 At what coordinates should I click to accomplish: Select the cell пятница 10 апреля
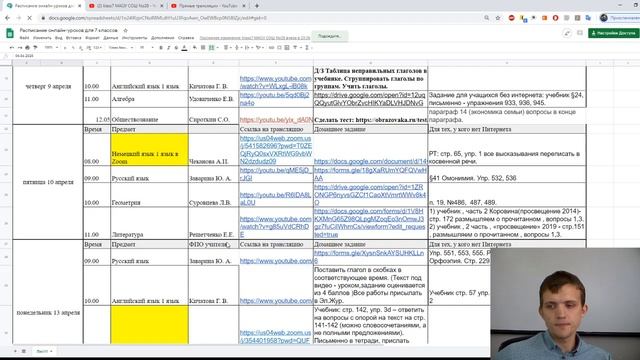tap(48, 182)
